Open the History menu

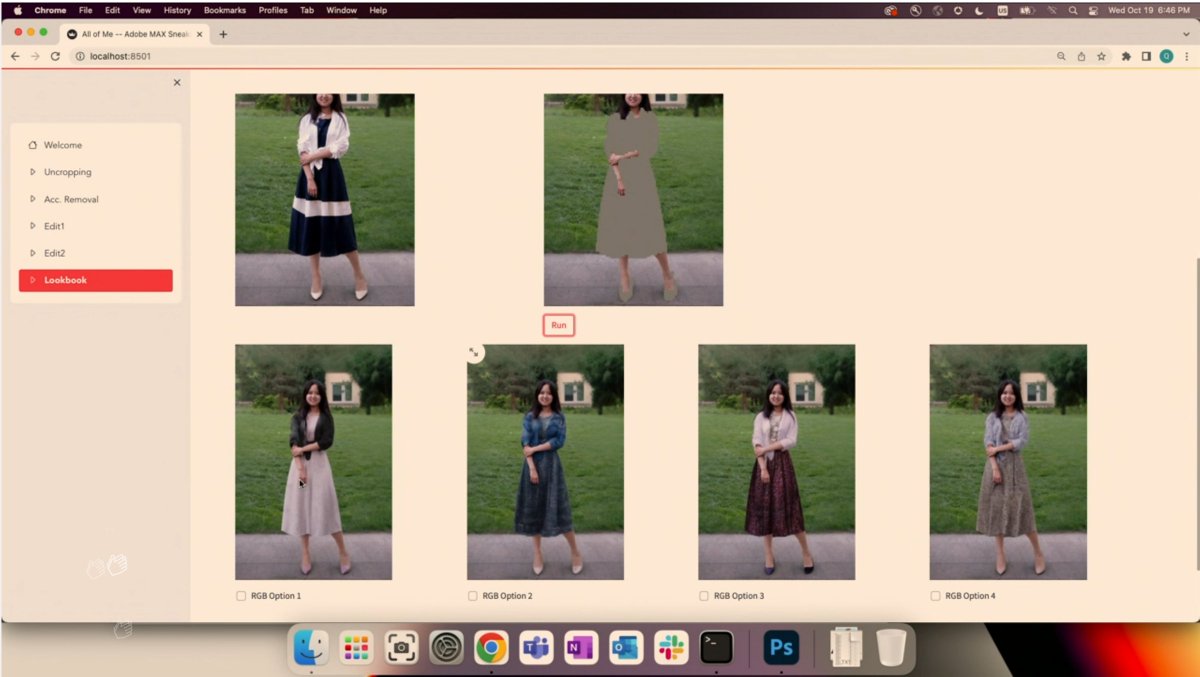click(x=177, y=10)
